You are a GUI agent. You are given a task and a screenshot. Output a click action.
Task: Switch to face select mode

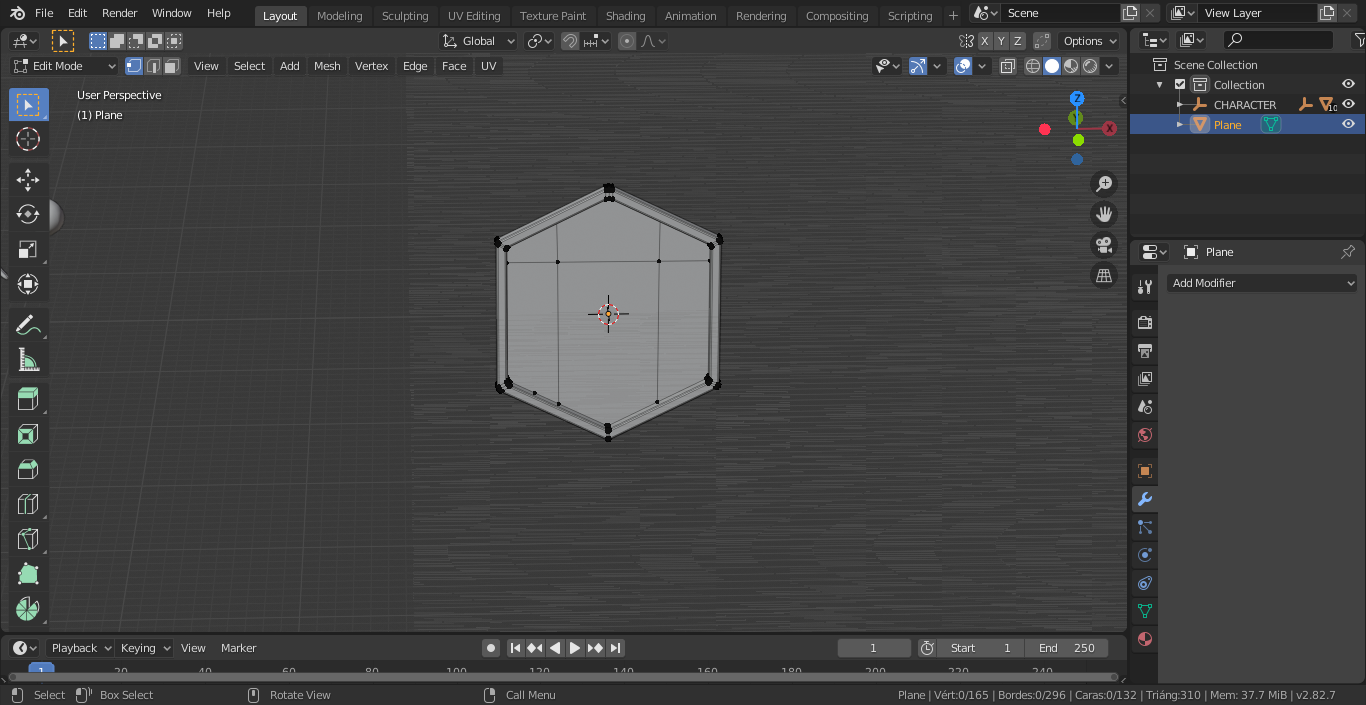(x=172, y=66)
